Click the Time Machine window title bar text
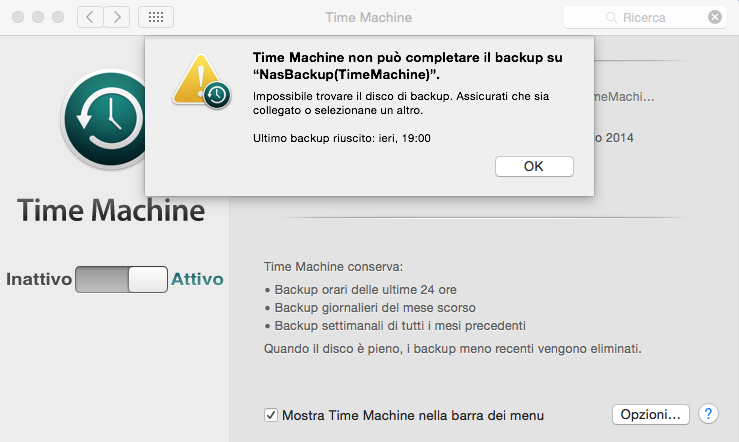This screenshot has height=442, width=739. (x=368, y=18)
